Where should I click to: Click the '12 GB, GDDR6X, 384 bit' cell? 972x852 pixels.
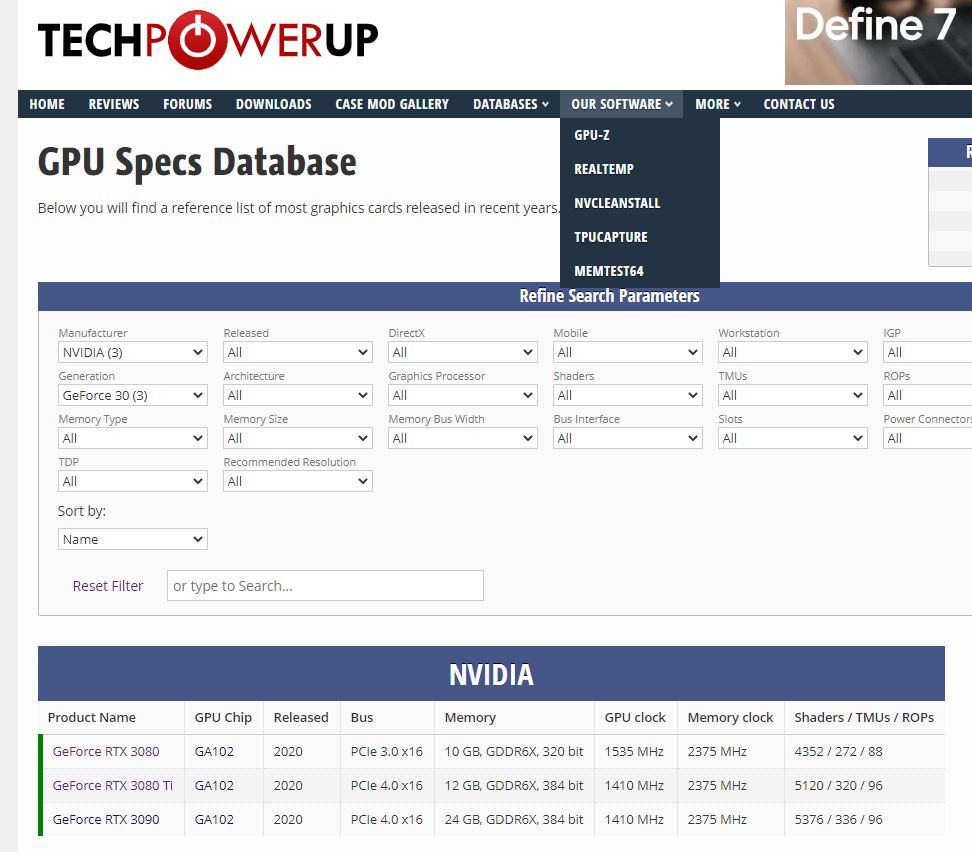[x=514, y=786]
